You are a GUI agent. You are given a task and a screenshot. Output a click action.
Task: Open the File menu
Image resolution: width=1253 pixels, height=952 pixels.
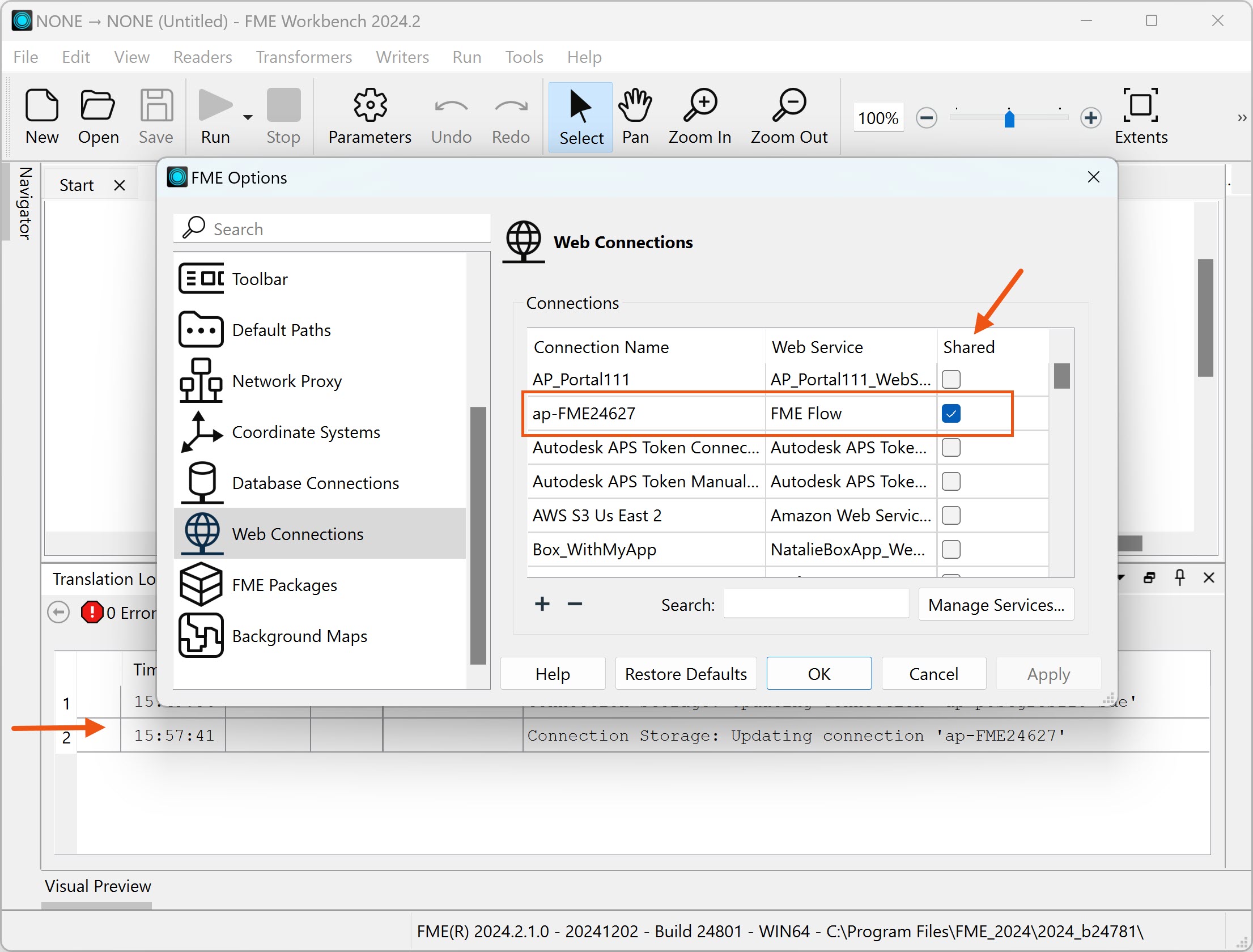coord(26,57)
